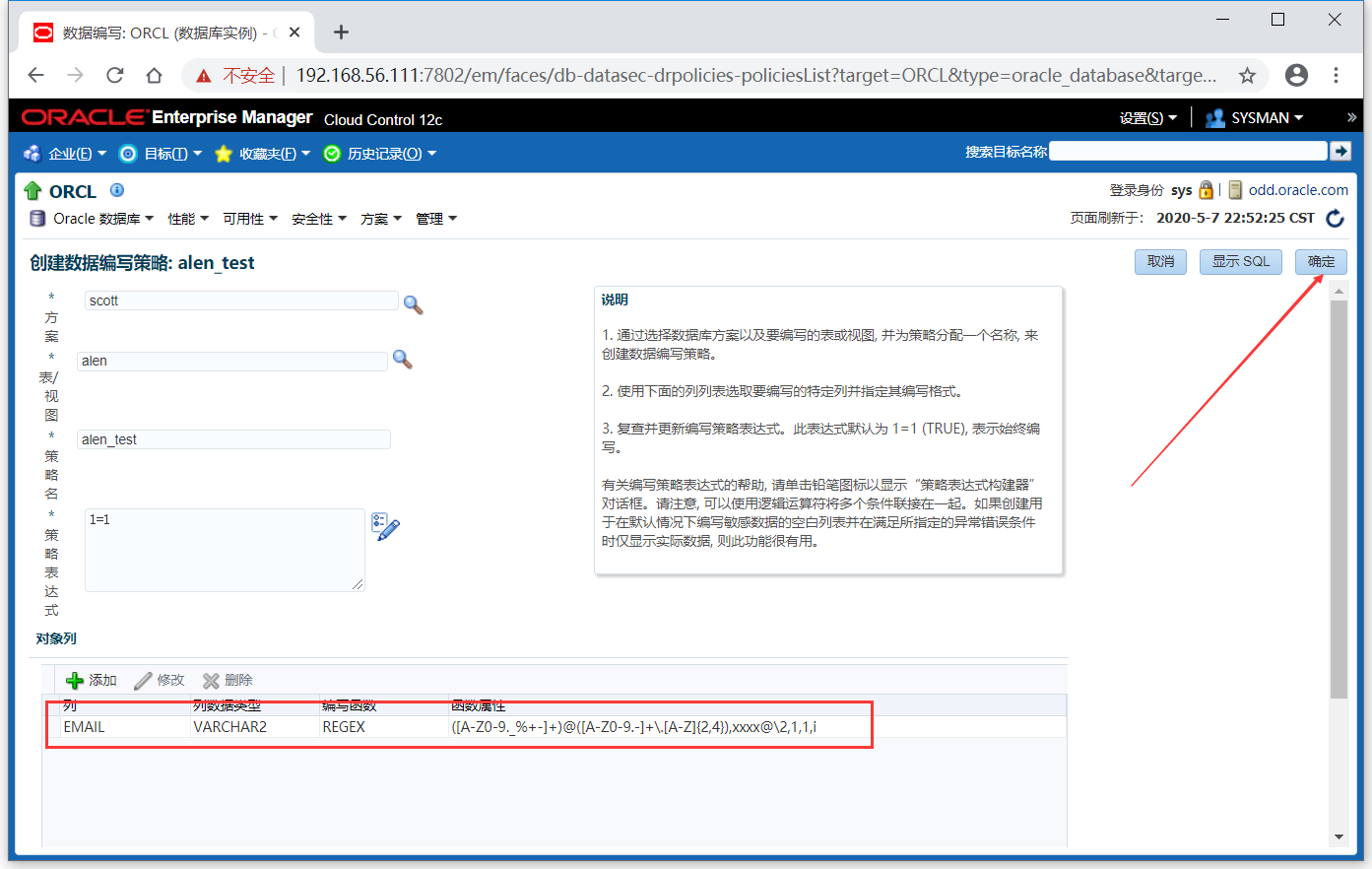
Task: Select the VARCHAR2 data type cell
Action: (x=254, y=727)
